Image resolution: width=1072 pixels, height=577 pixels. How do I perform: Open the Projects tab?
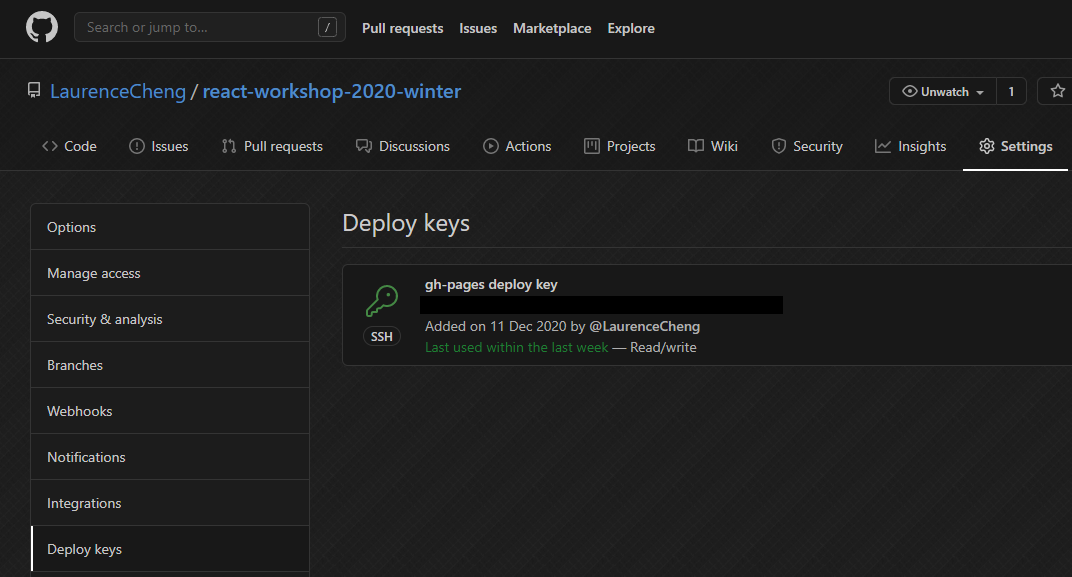(619, 146)
